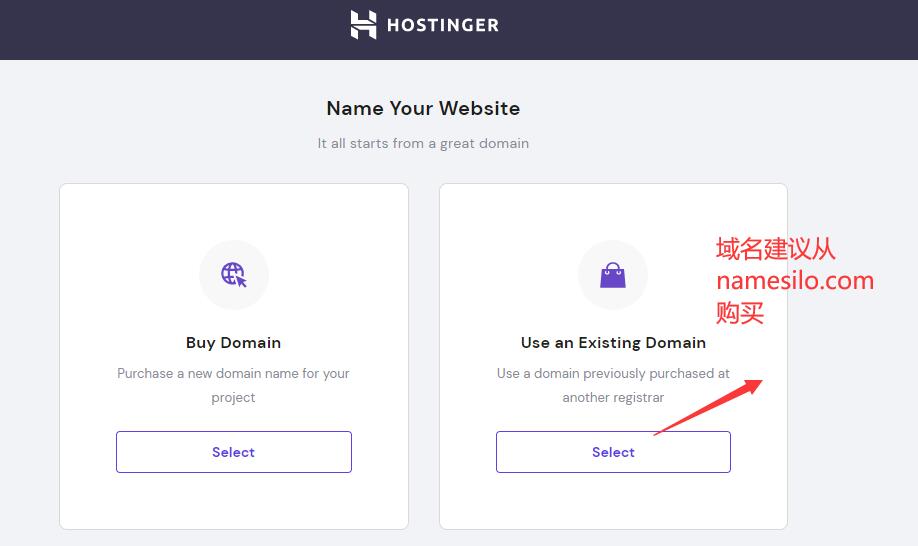Click the gray circle behind the globe icon
Image resolution: width=918 pixels, height=546 pixels.
point(234,274)
